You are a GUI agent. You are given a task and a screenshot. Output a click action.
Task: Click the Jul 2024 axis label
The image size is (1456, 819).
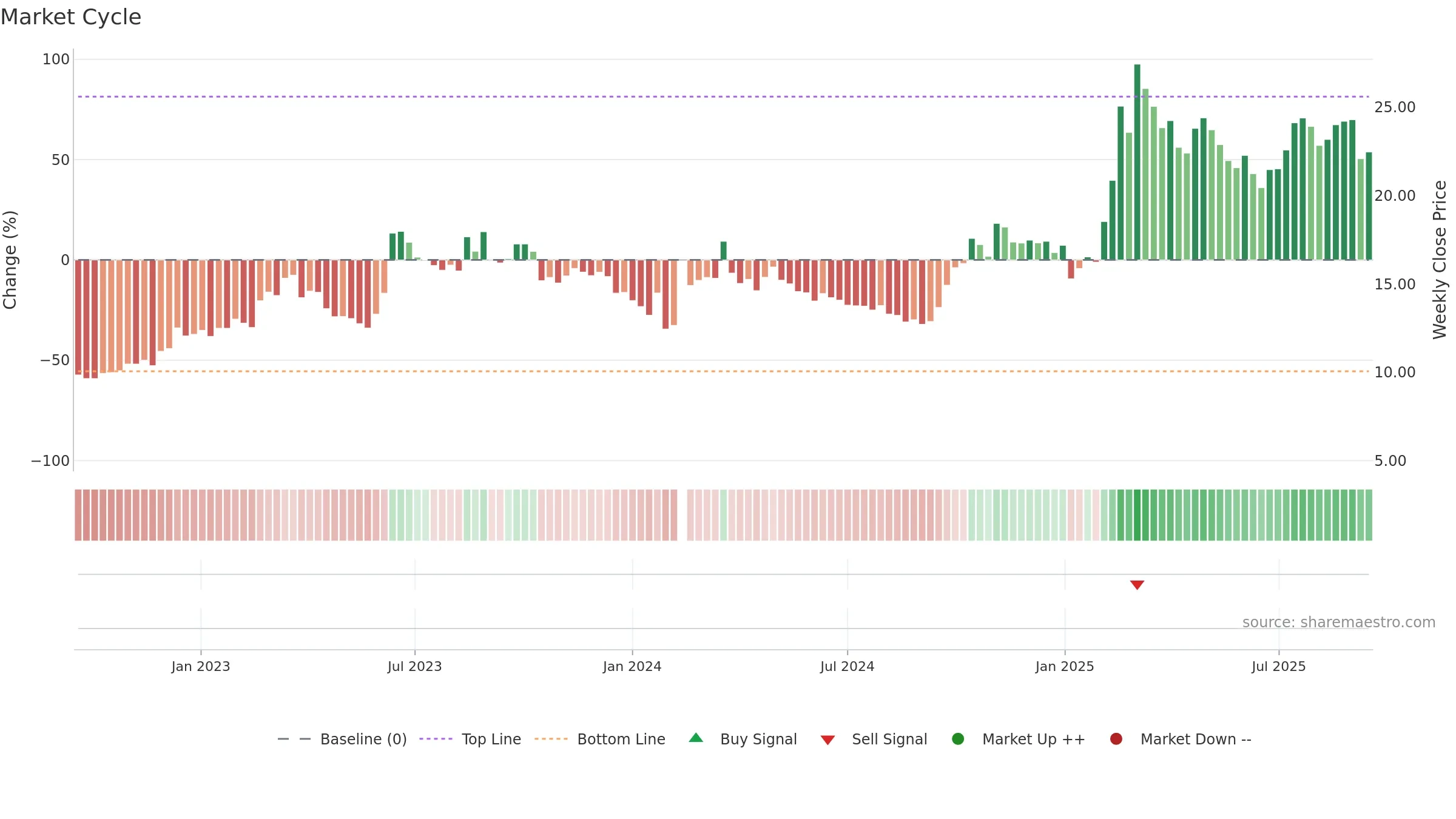(x=848, y=667)
